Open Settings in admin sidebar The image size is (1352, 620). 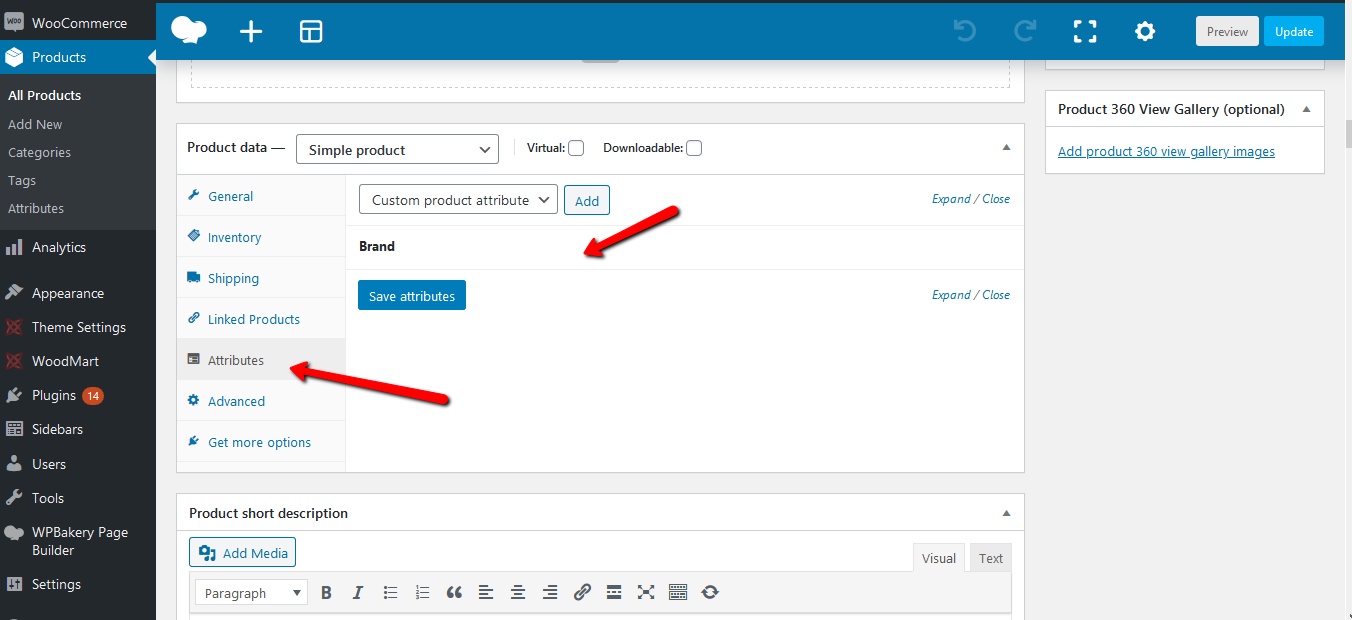78,584
